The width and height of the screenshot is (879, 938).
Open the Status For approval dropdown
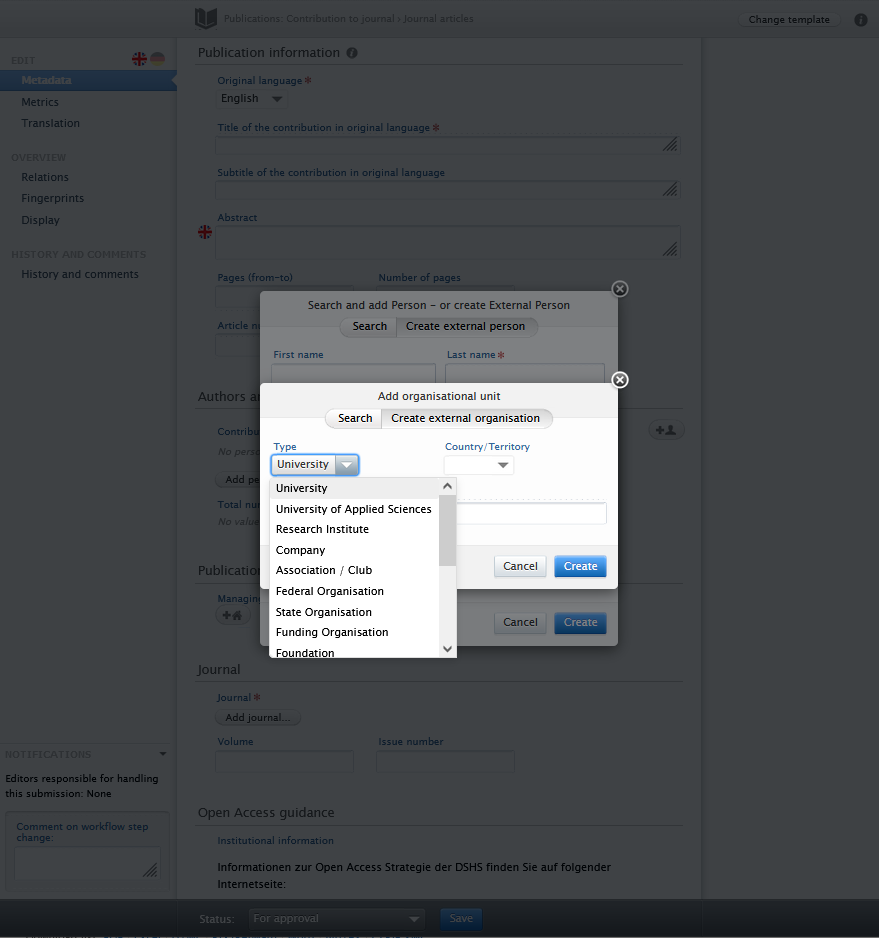pos(337,918)
